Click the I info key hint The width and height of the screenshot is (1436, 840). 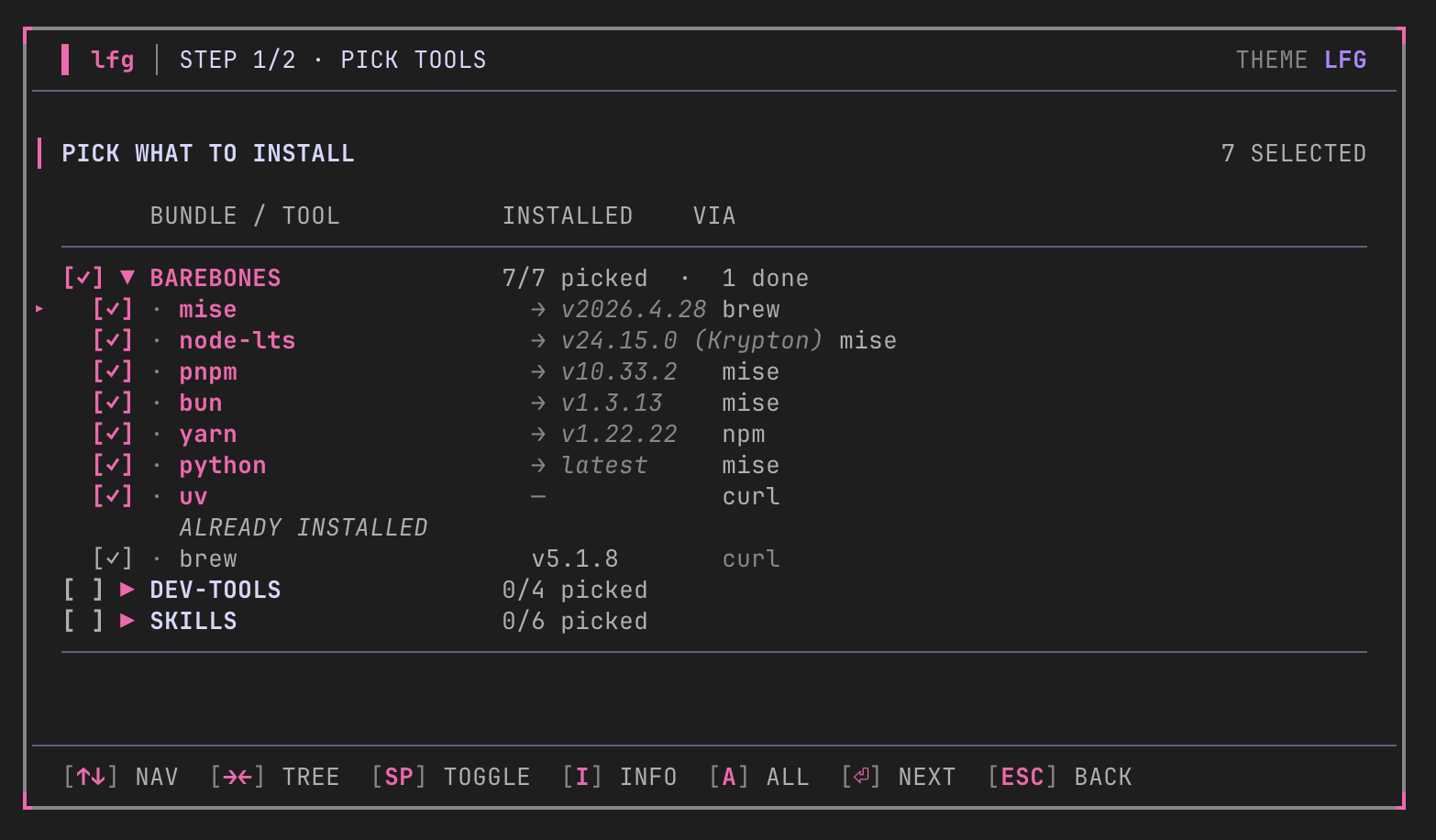tap(582, 777)
